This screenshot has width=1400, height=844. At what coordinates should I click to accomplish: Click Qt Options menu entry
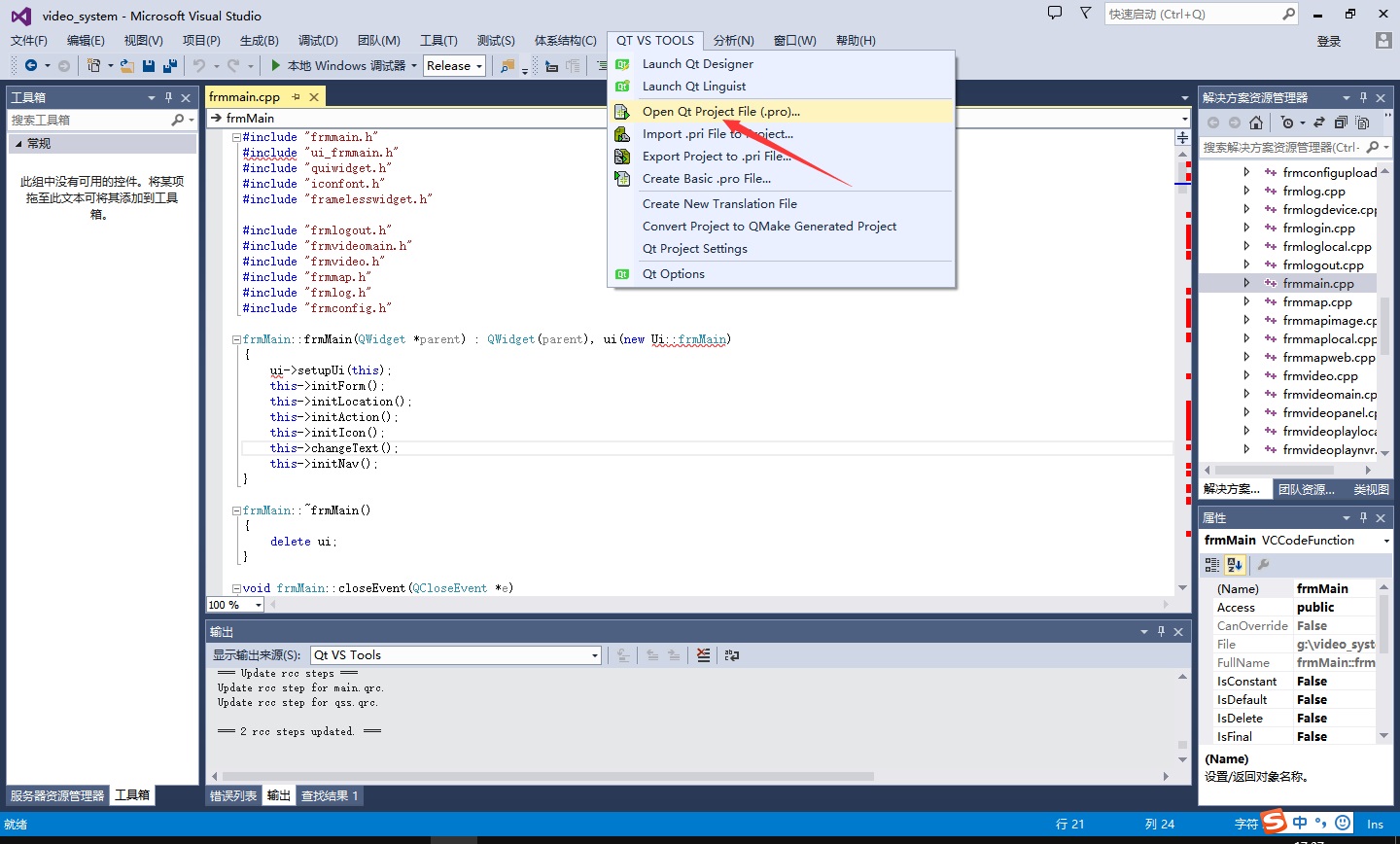tap(673, 274)
